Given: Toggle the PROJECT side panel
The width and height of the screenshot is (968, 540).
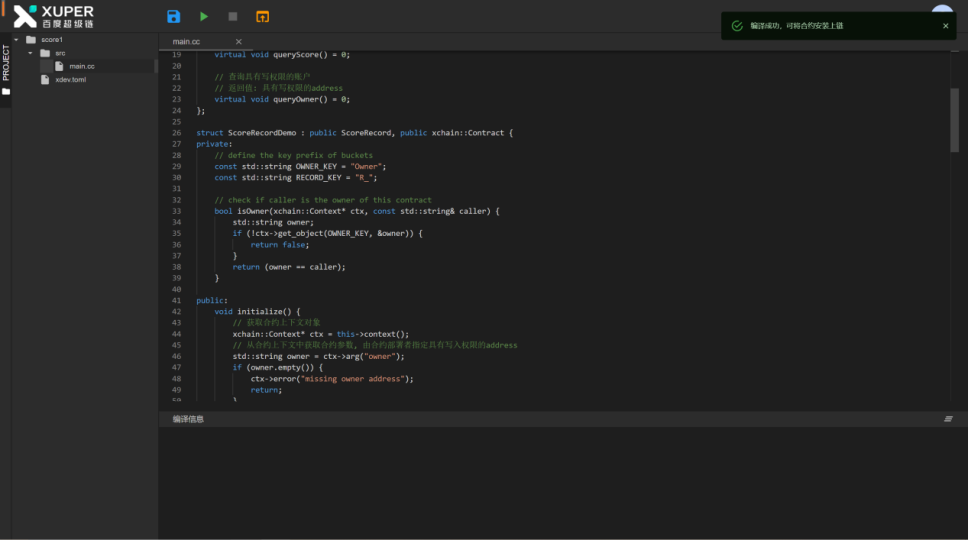Looking at the screenshot, I should pos(6,62).
